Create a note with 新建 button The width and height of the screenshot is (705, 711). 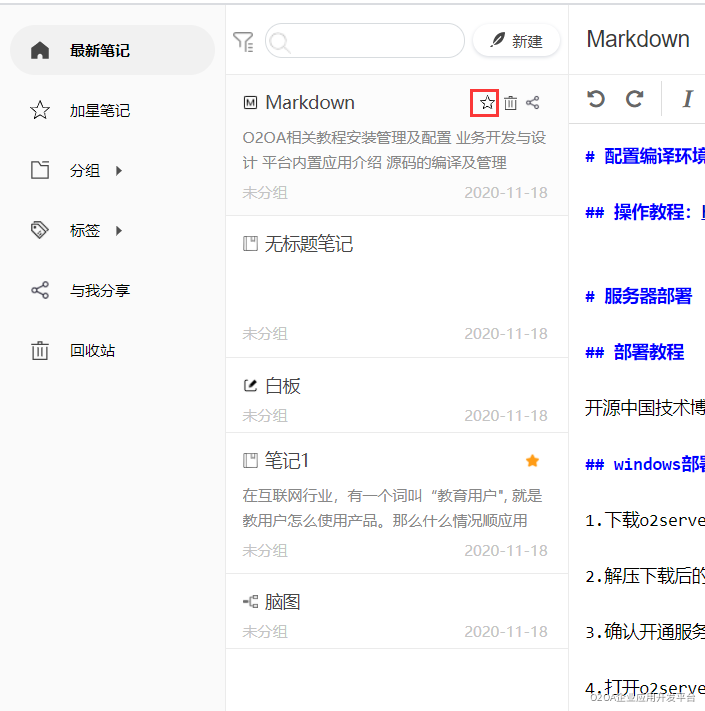click(x=516, y=41)
